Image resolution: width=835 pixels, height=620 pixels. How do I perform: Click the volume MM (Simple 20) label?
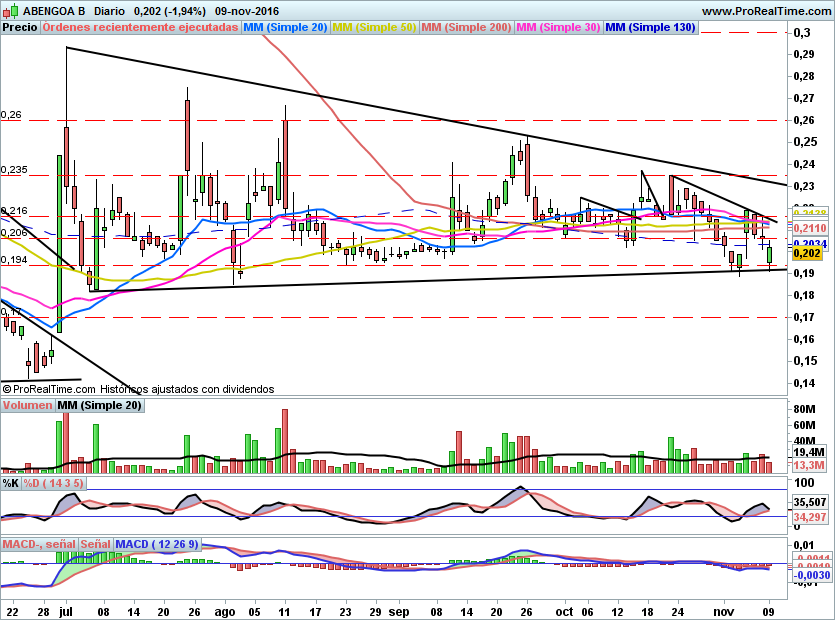[99, 405]
